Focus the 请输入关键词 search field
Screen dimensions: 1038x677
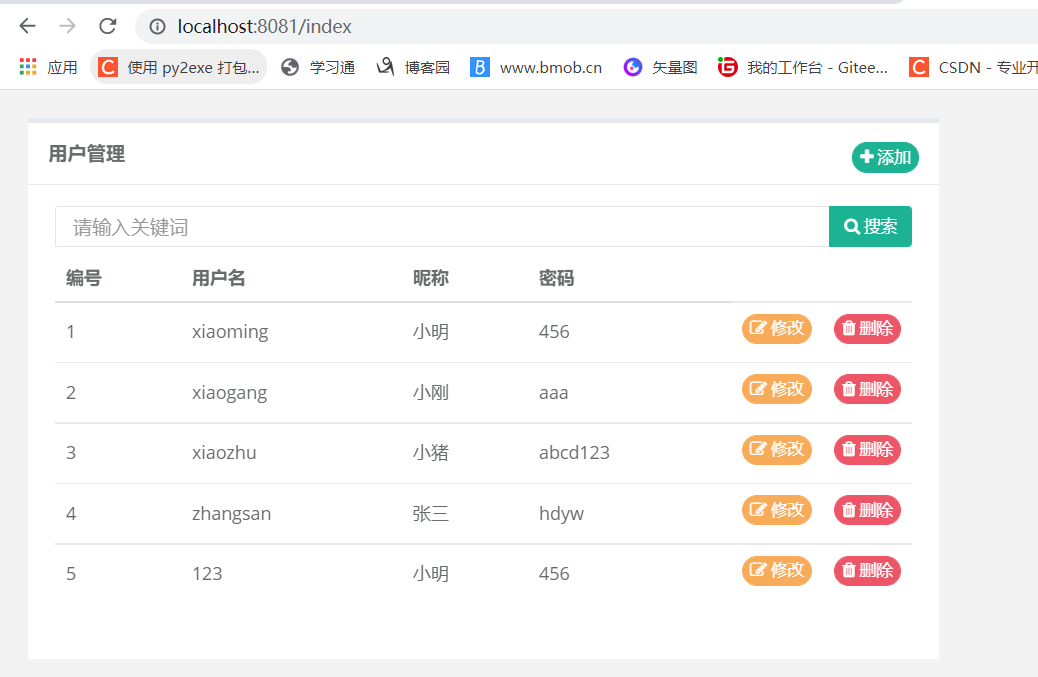(x=442, y=227)
